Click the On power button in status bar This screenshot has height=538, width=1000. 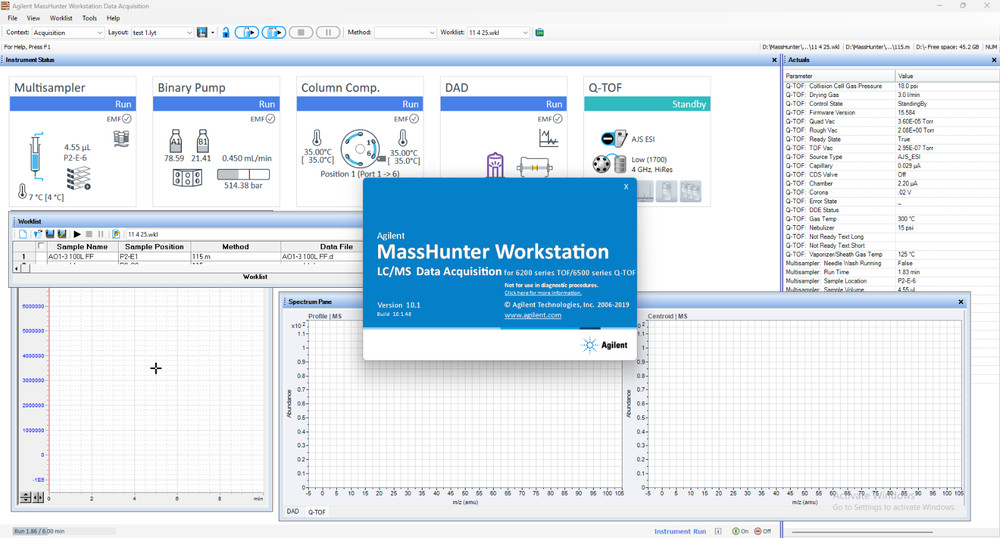740,531
